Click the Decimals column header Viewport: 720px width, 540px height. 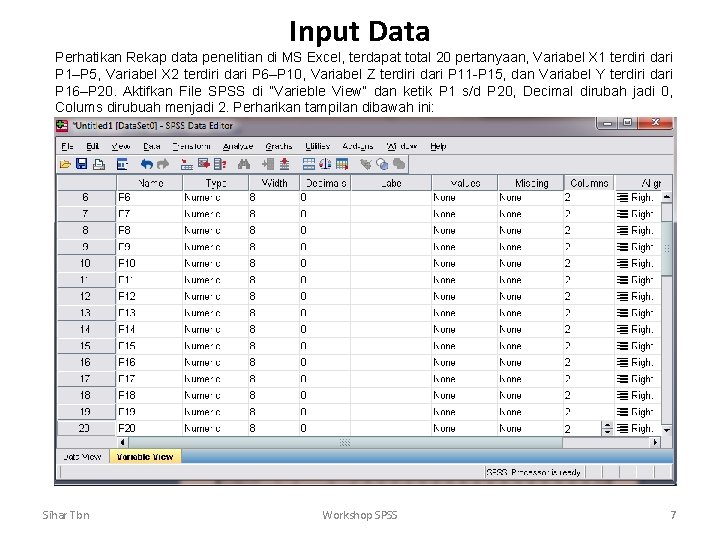[x=326, y=183]
